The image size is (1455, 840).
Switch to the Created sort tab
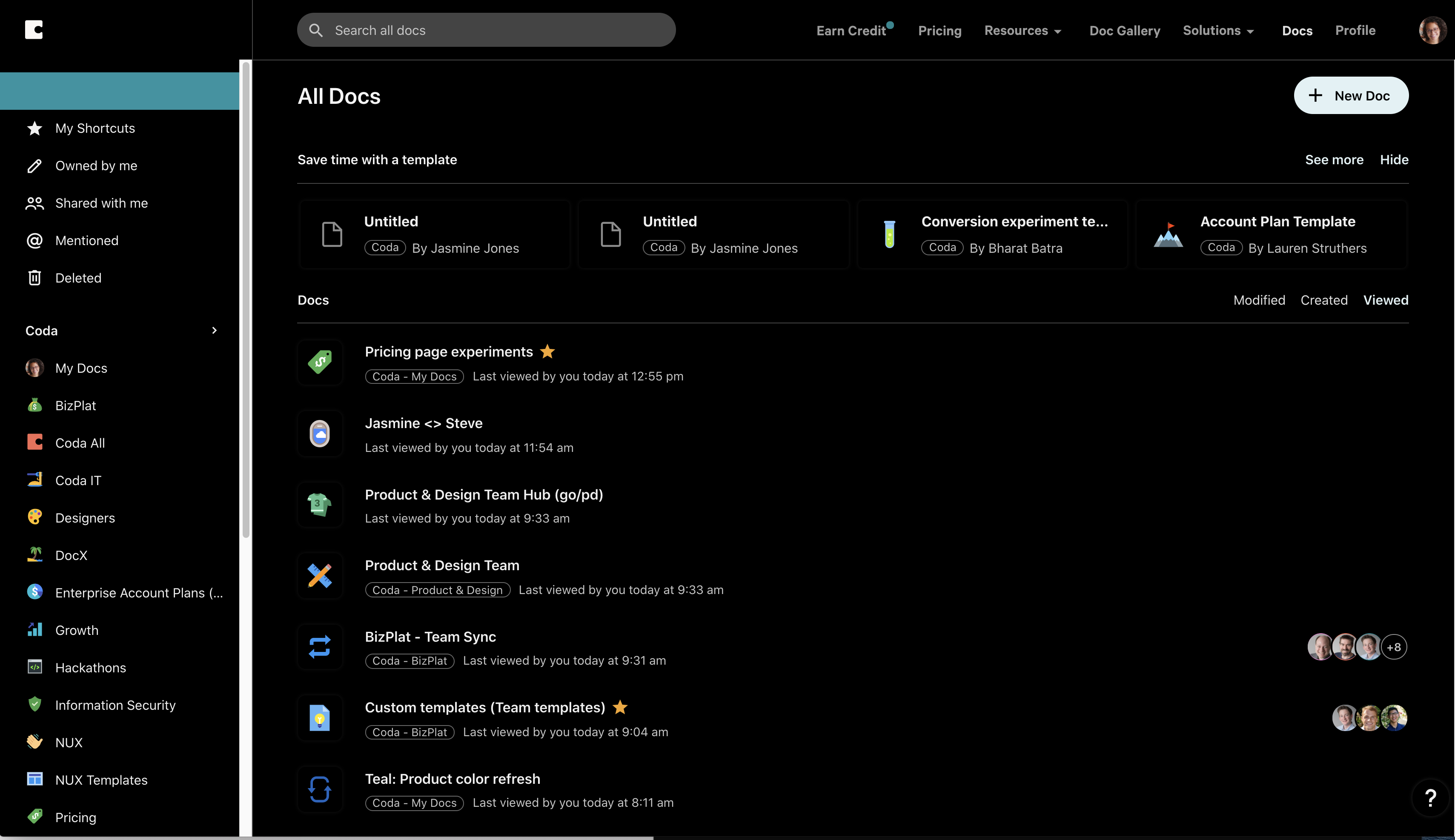(x=1323, y=300)
